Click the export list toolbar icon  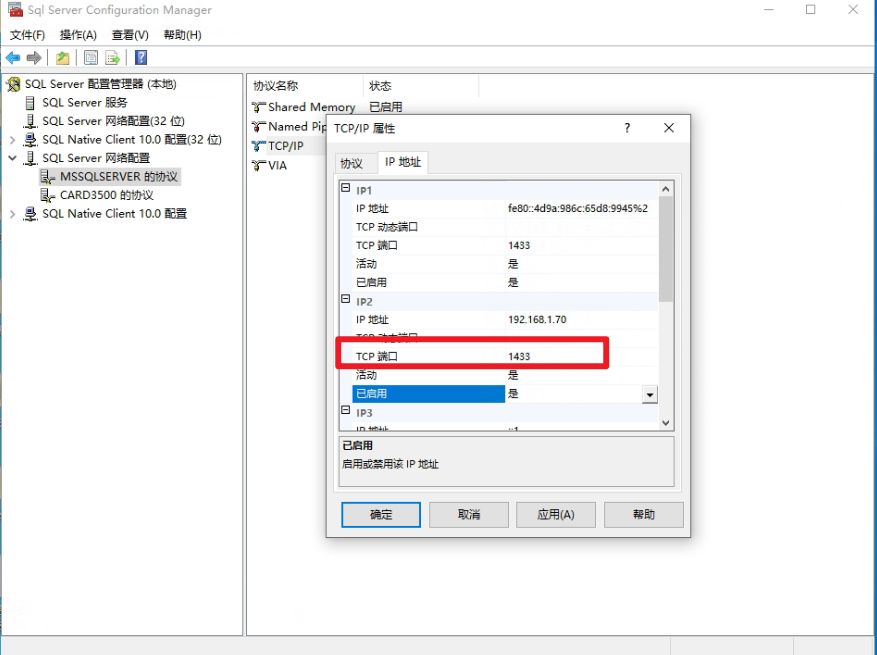point(112,58)
